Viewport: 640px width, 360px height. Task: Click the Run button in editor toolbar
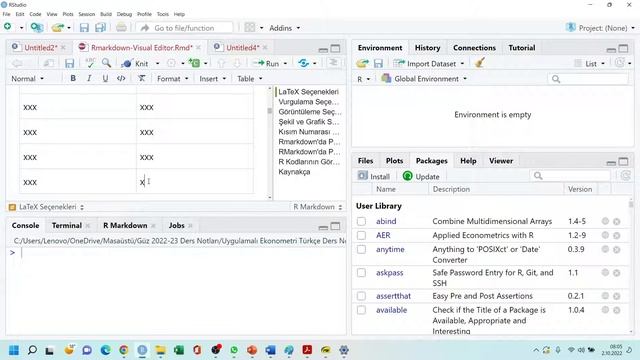(266, 63)
